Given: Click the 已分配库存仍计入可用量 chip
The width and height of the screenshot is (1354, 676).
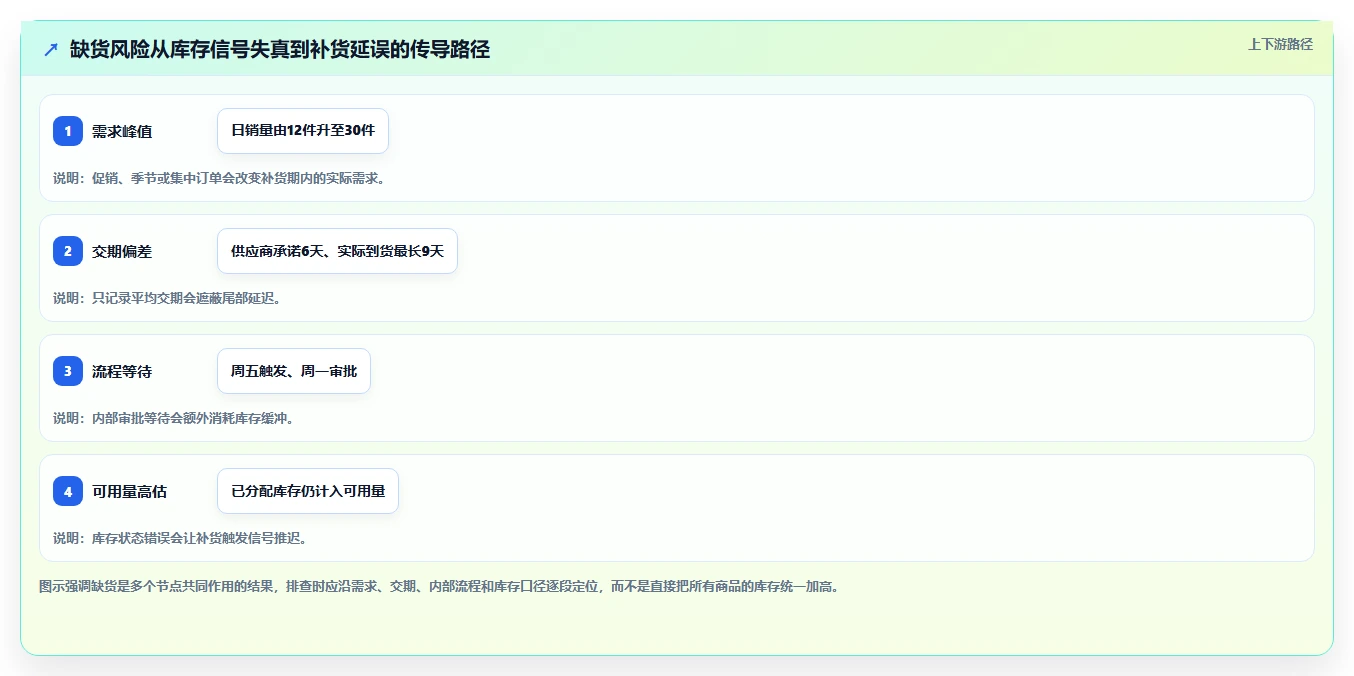Looking at the screenshot, I should (308, 491).
